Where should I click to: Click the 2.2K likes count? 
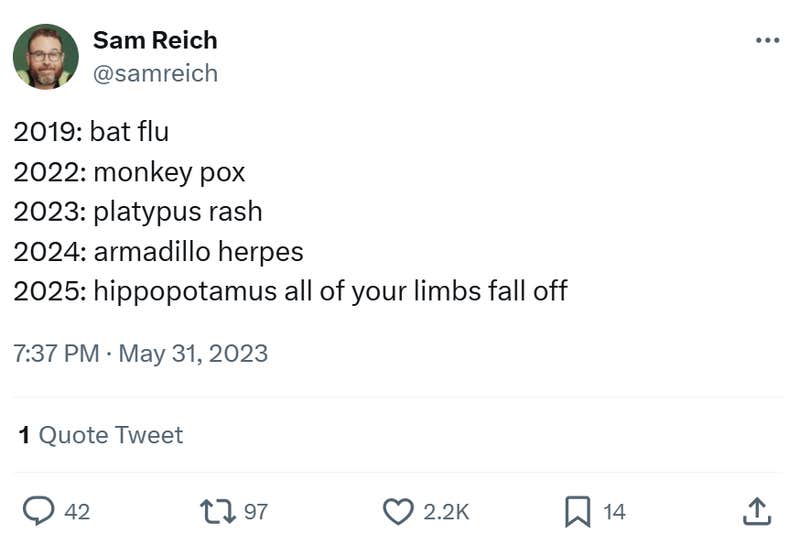coord(446,512)
